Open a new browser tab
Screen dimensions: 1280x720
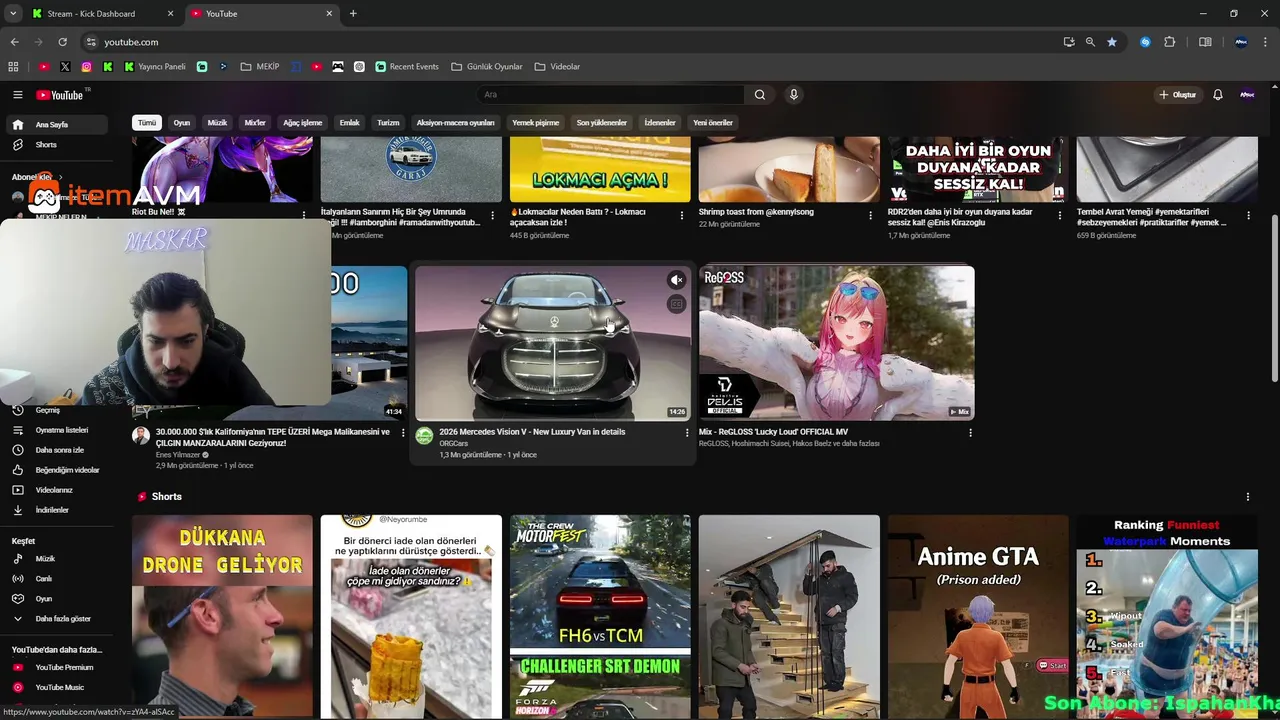[x=353, y=14]
